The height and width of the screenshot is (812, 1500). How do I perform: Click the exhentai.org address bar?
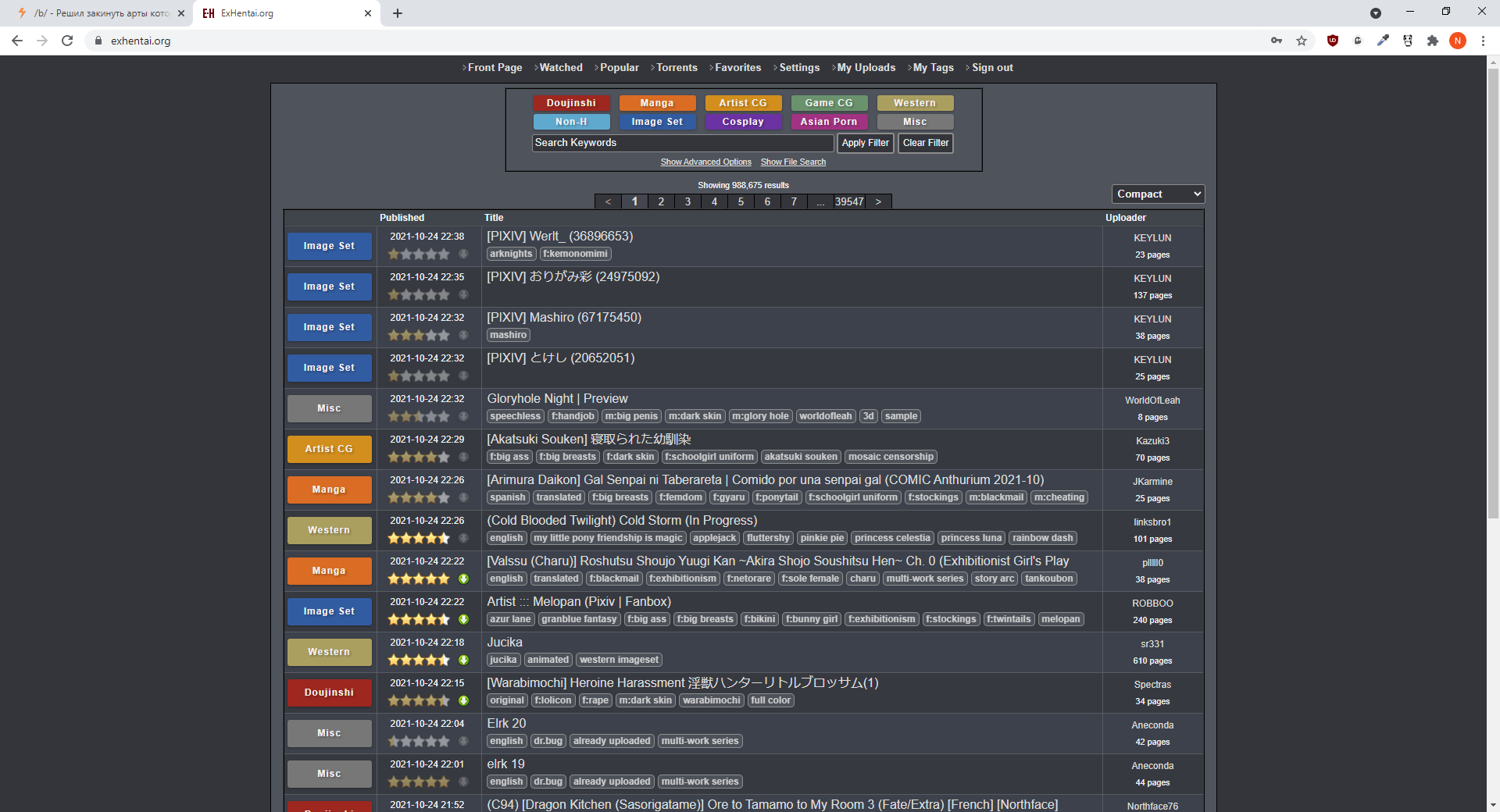(672, 41)
